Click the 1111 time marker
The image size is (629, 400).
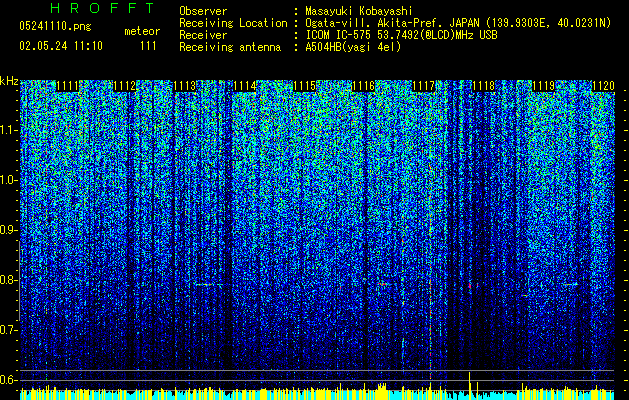(x=67, y=86)
